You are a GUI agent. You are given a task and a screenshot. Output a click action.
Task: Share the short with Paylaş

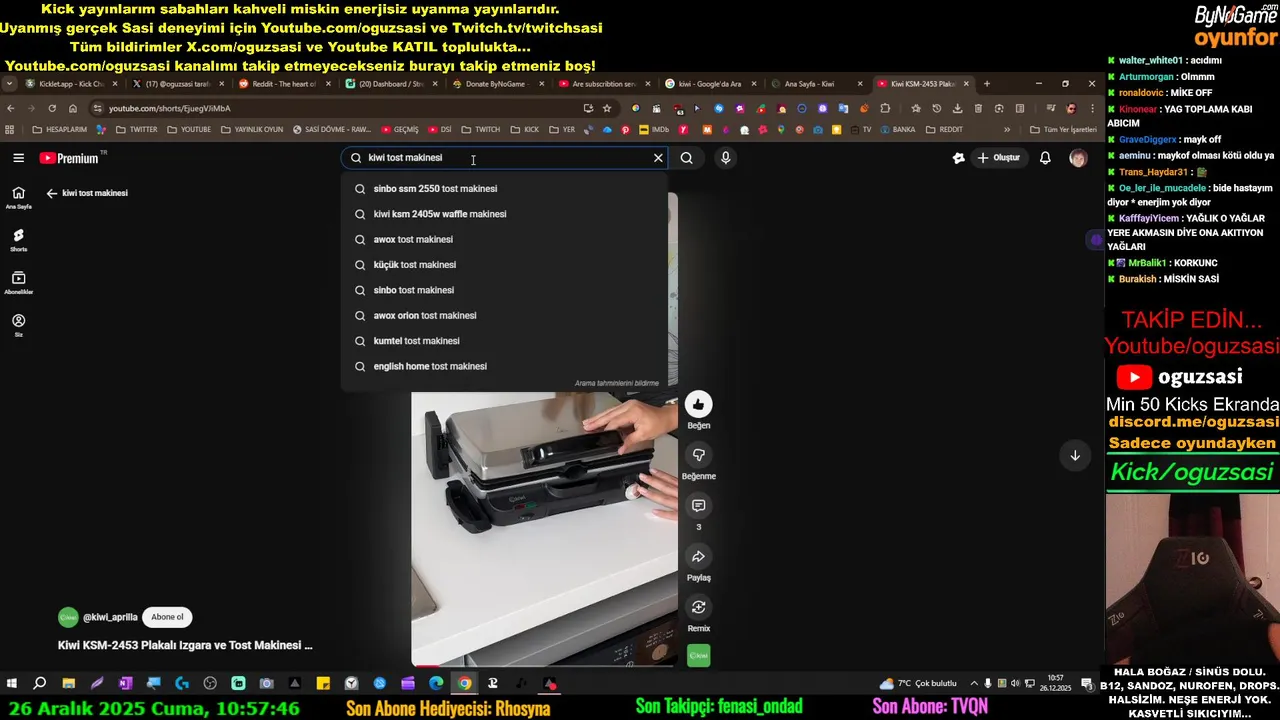tap(698, 557)
